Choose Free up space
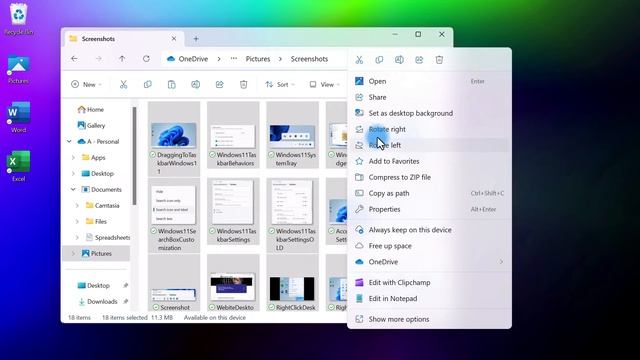This screenshot has width=640, height=360. click(x=429, y=246)
